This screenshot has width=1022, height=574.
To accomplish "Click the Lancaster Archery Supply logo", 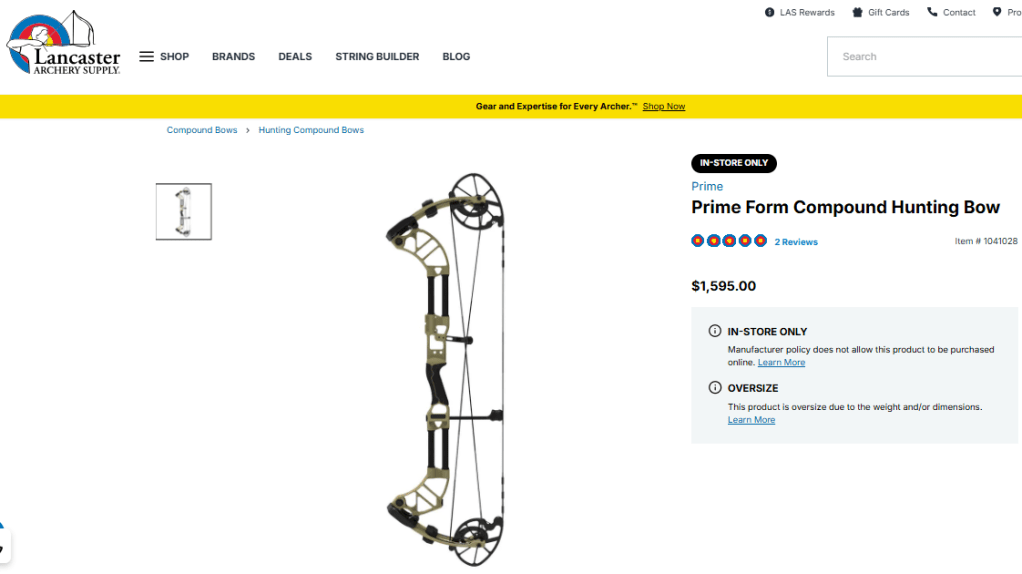I will coord(64,45).
